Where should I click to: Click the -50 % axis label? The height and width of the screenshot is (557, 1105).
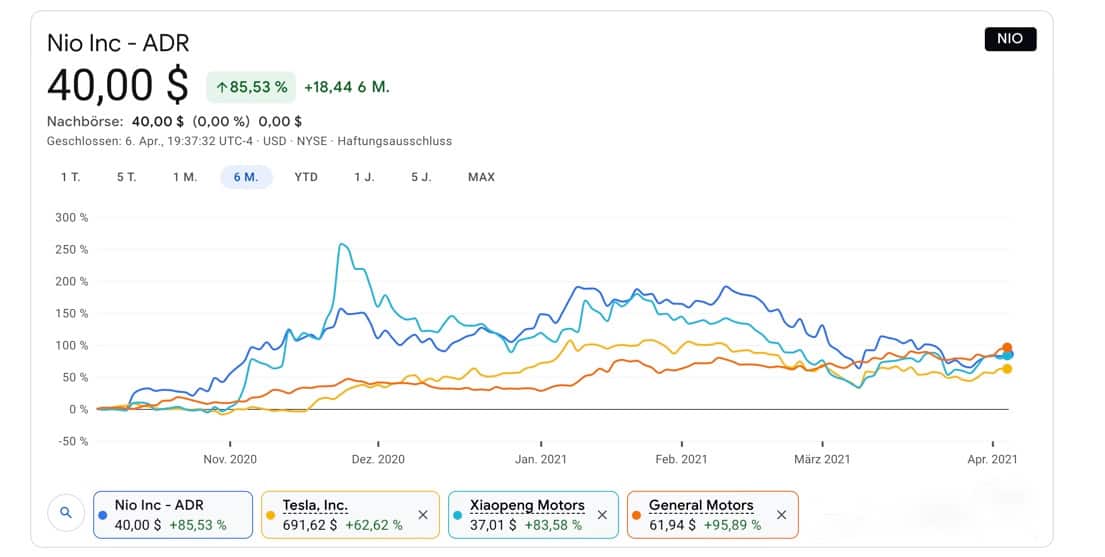click(72, 441)
